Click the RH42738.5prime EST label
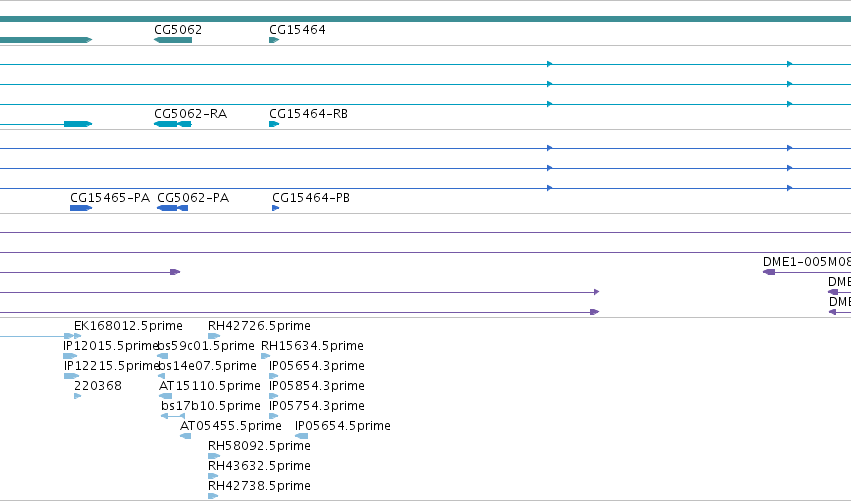Viewport: 851px width, 501px height. 259,486
